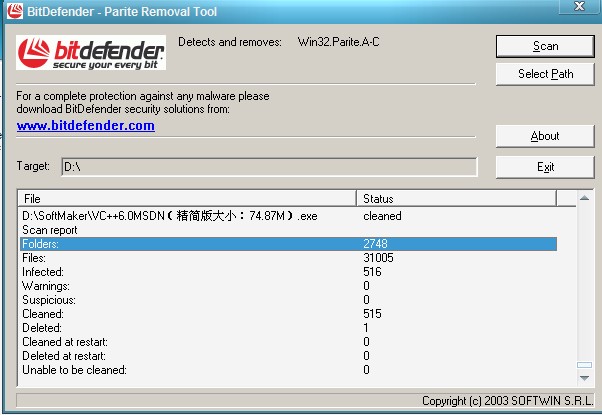Click the Deleted count 1
This screenshot has width=602, height=415.
click(x=366, y=327)
